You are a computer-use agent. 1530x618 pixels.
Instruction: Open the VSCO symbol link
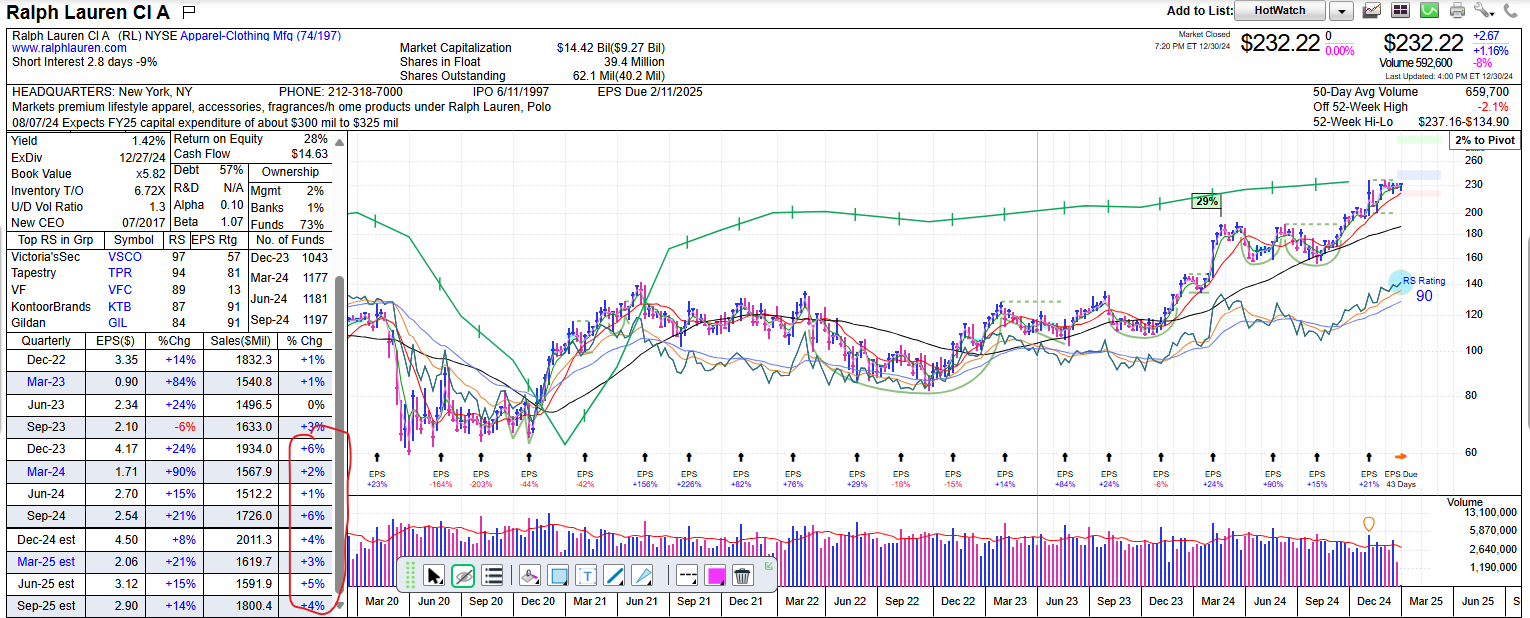126,257
